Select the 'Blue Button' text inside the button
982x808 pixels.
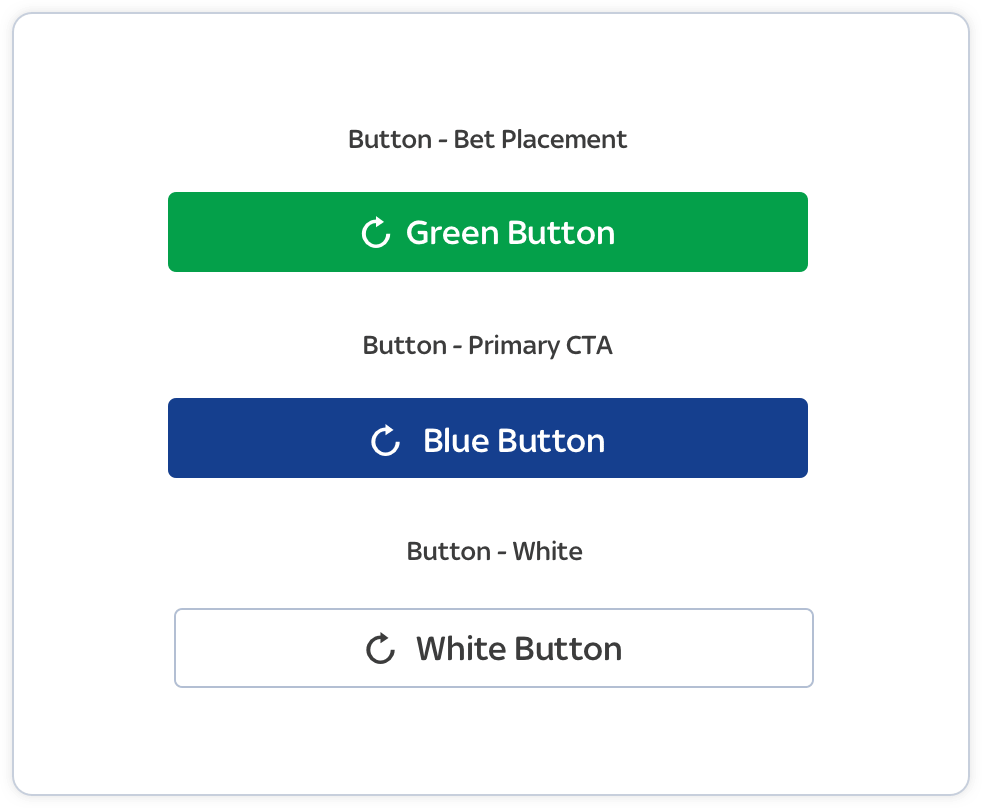coord(513,439)
